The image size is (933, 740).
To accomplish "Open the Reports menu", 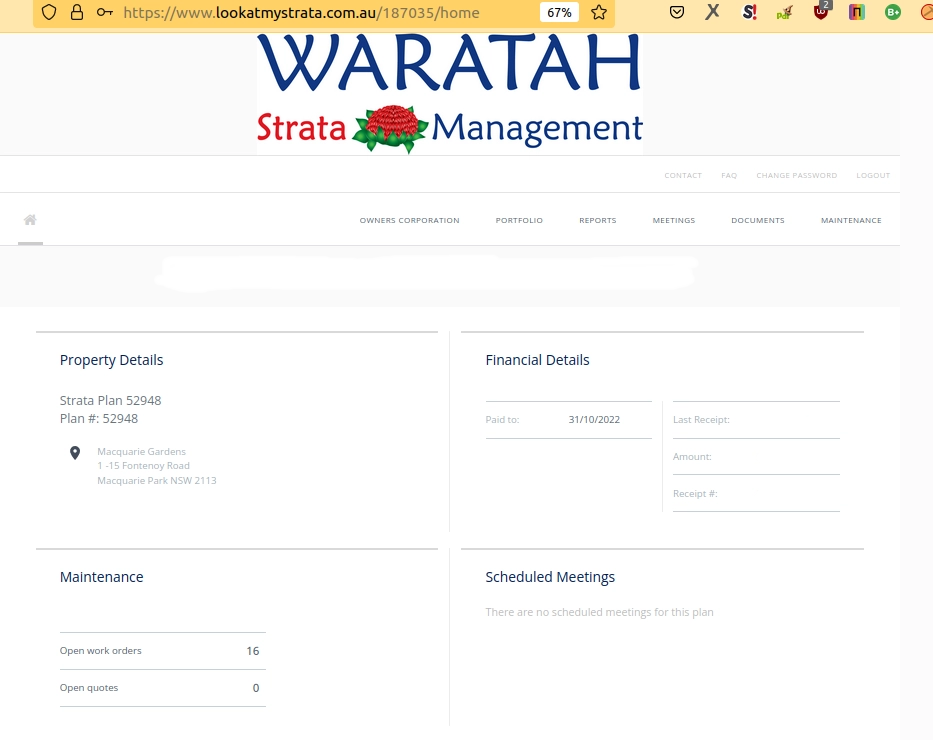I will tap(597, 221).
